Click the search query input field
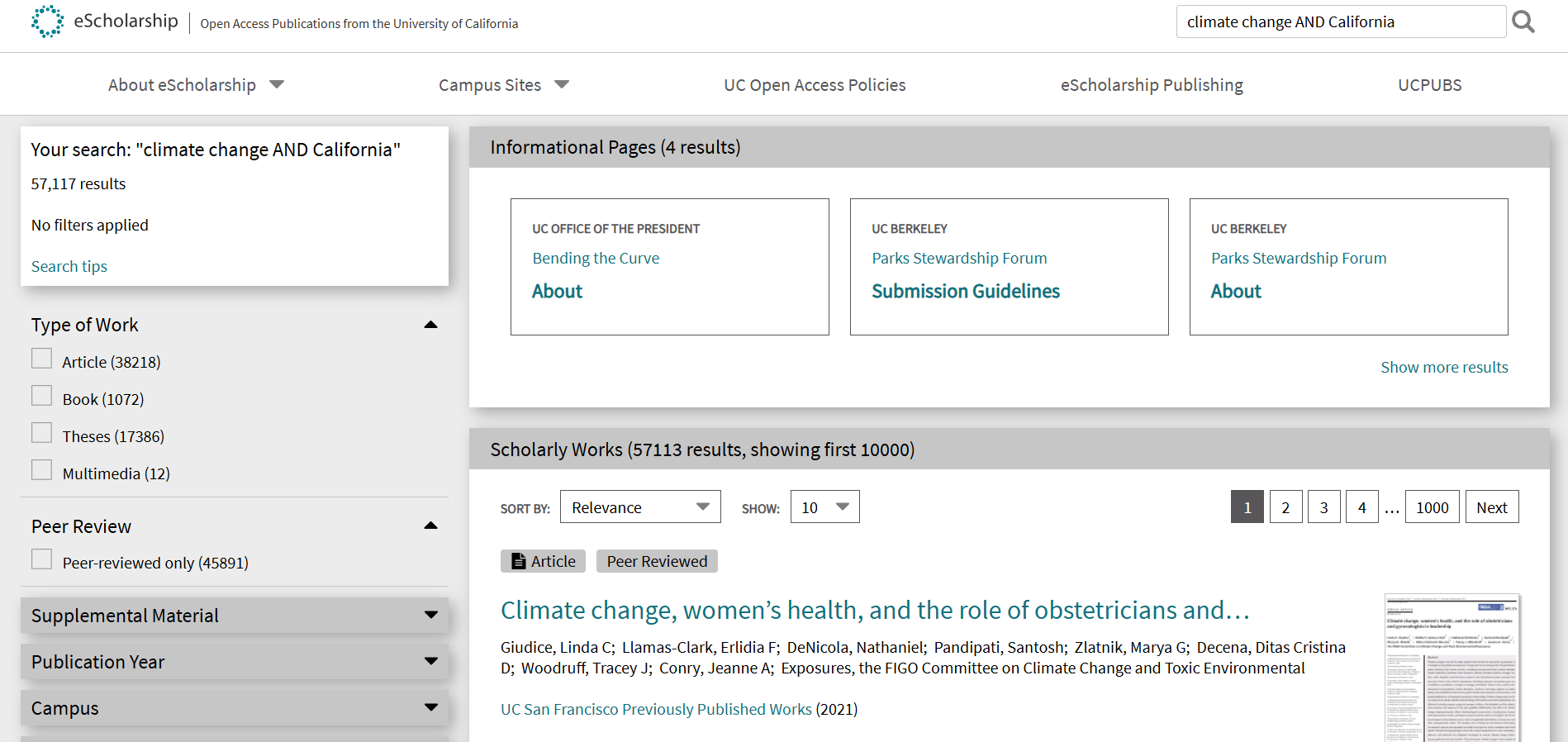1568x742 pixels. tap(1340, 21)
